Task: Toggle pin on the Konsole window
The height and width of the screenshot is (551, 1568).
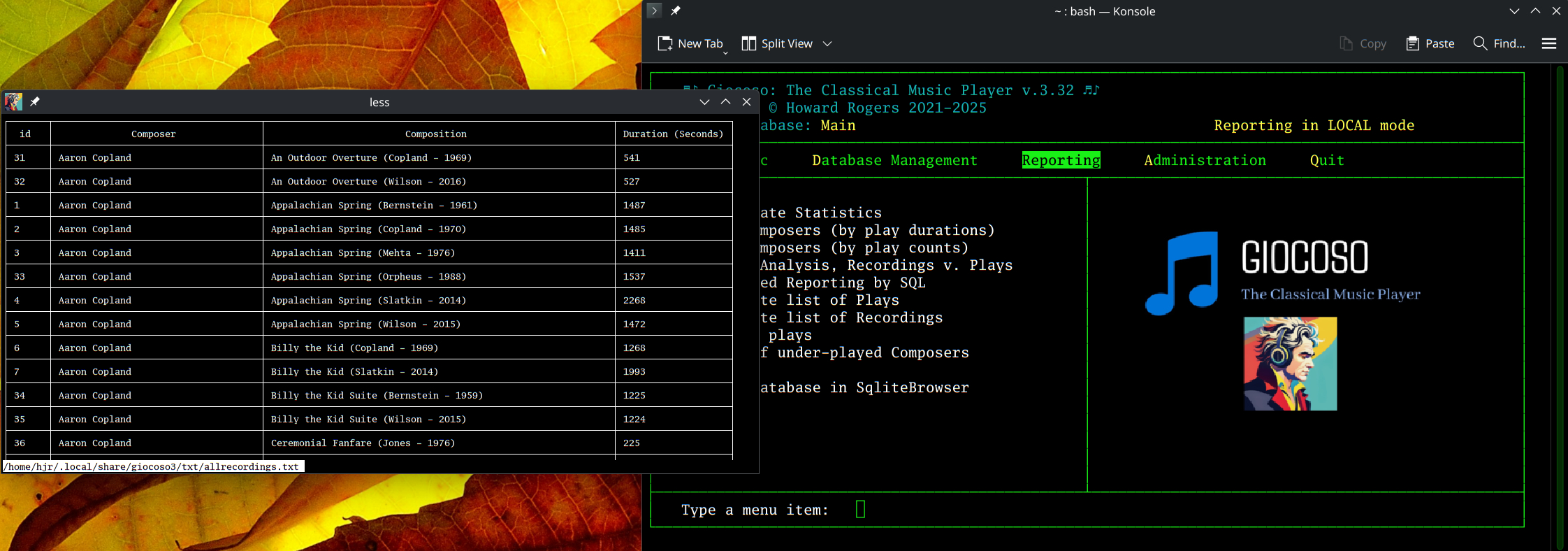Action: point(676,11)
